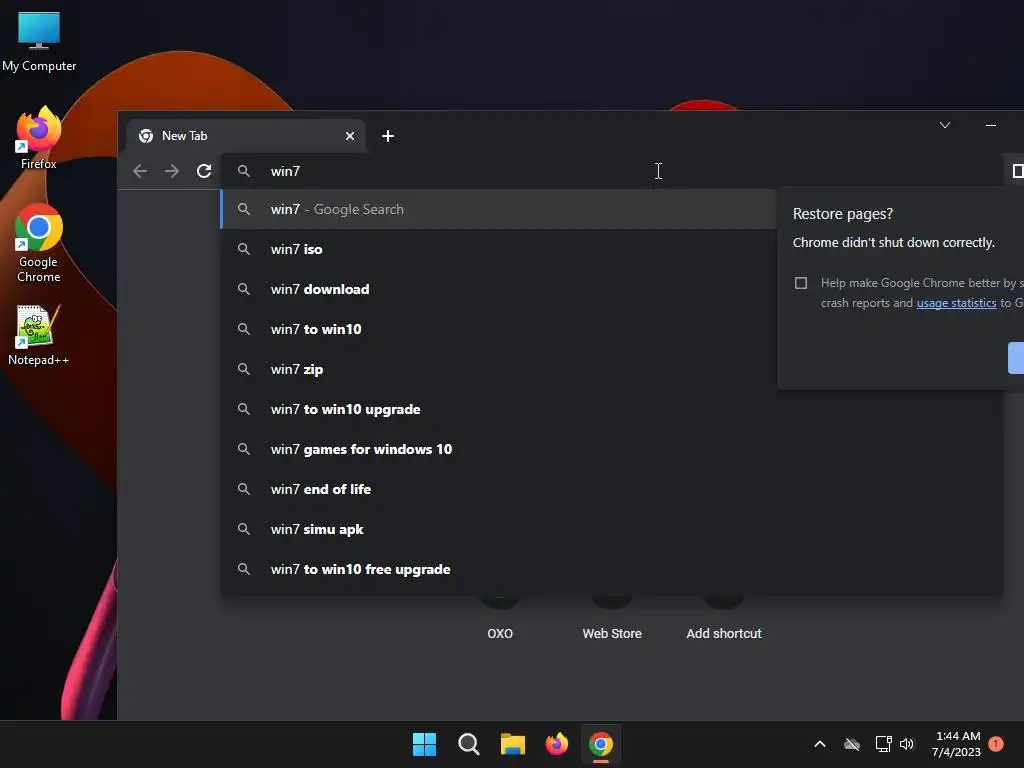Open the OXO shortcut tile
This screenshot has height=768, width=1024.
[500, 617]
